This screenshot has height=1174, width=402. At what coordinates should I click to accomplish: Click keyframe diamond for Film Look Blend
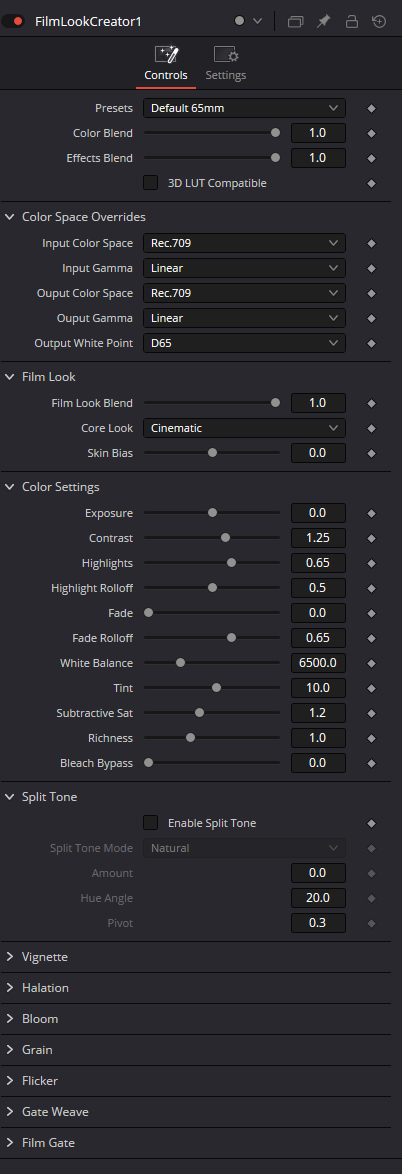[x=371, y=403]
